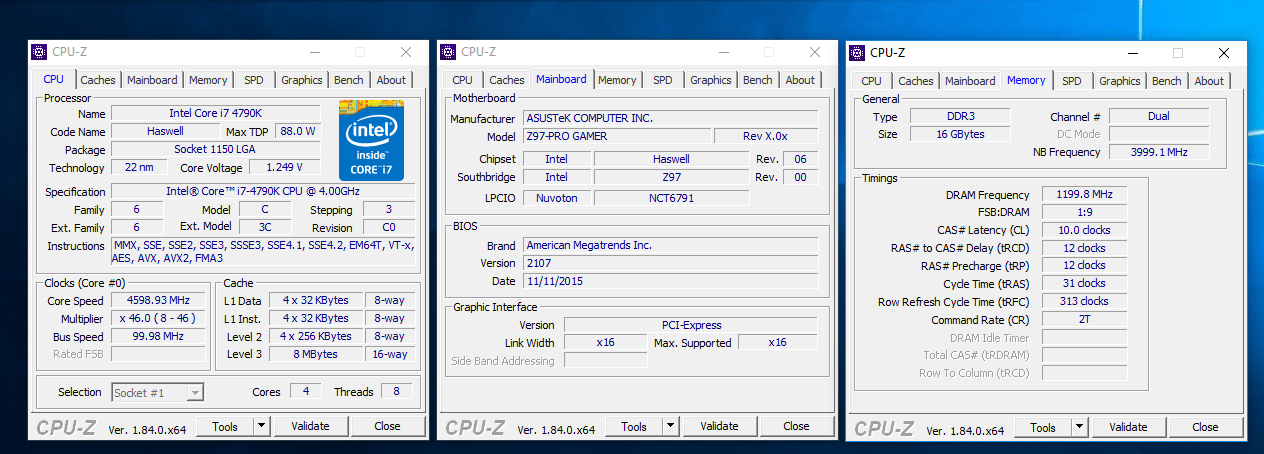Click the Close button in the Memory window footer
Image resolution: width=1264 pixels, height=454 pixels.
pos(1205,427)
